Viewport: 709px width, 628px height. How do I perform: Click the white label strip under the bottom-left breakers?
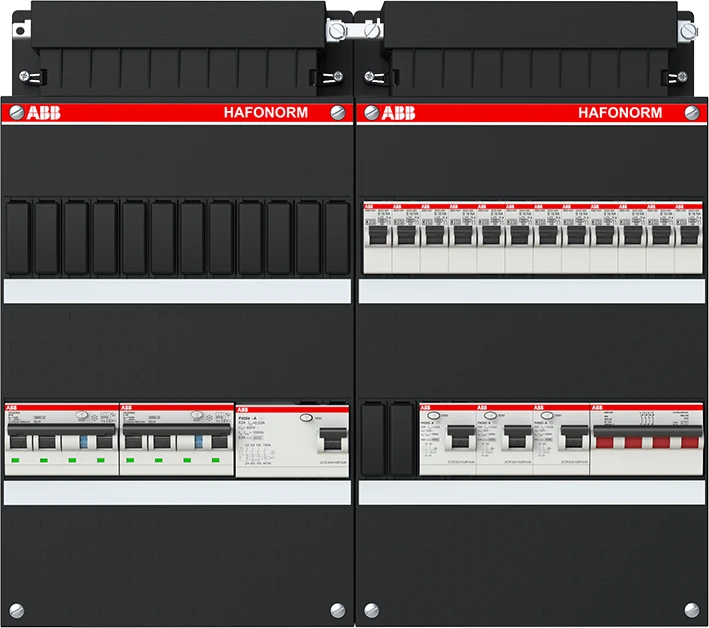click(x=177, y=492)
